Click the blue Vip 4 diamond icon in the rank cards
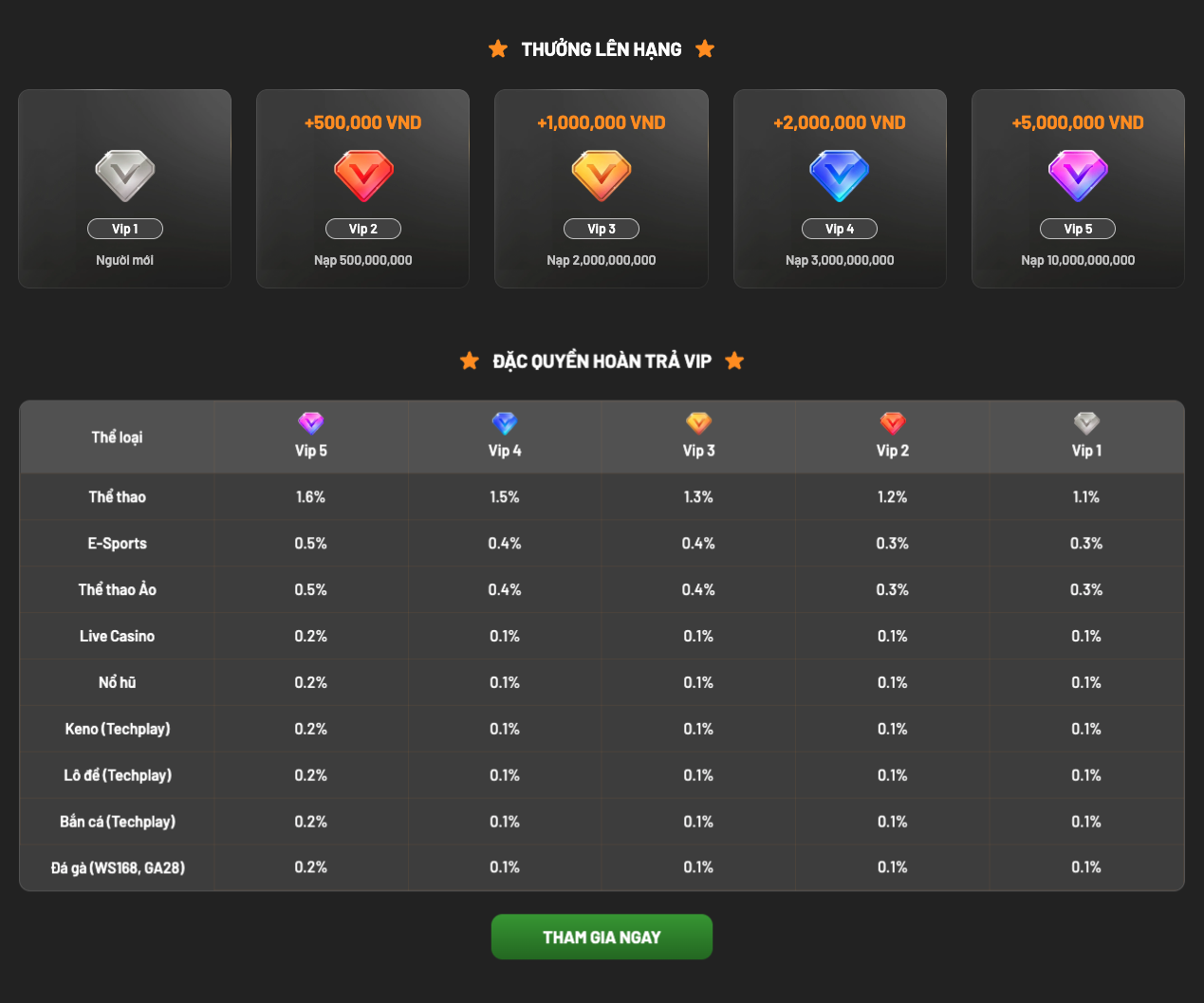Image resolution: width=1204 pixels, height=1003 pixels. (x=840, y=176)
